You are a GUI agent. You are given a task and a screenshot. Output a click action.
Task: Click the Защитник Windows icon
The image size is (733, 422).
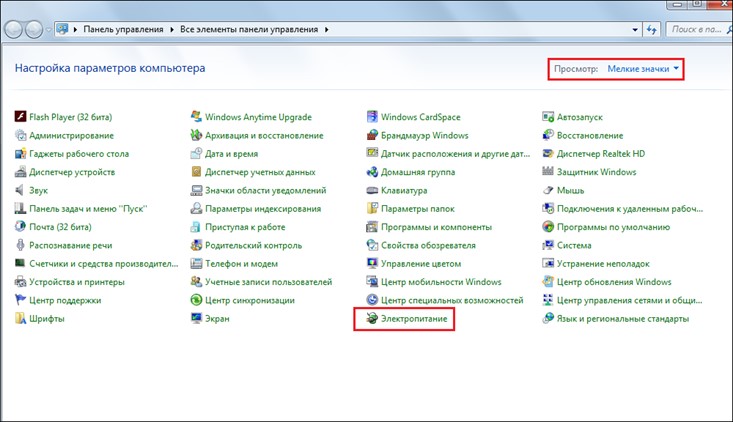(x=548, y=172)
